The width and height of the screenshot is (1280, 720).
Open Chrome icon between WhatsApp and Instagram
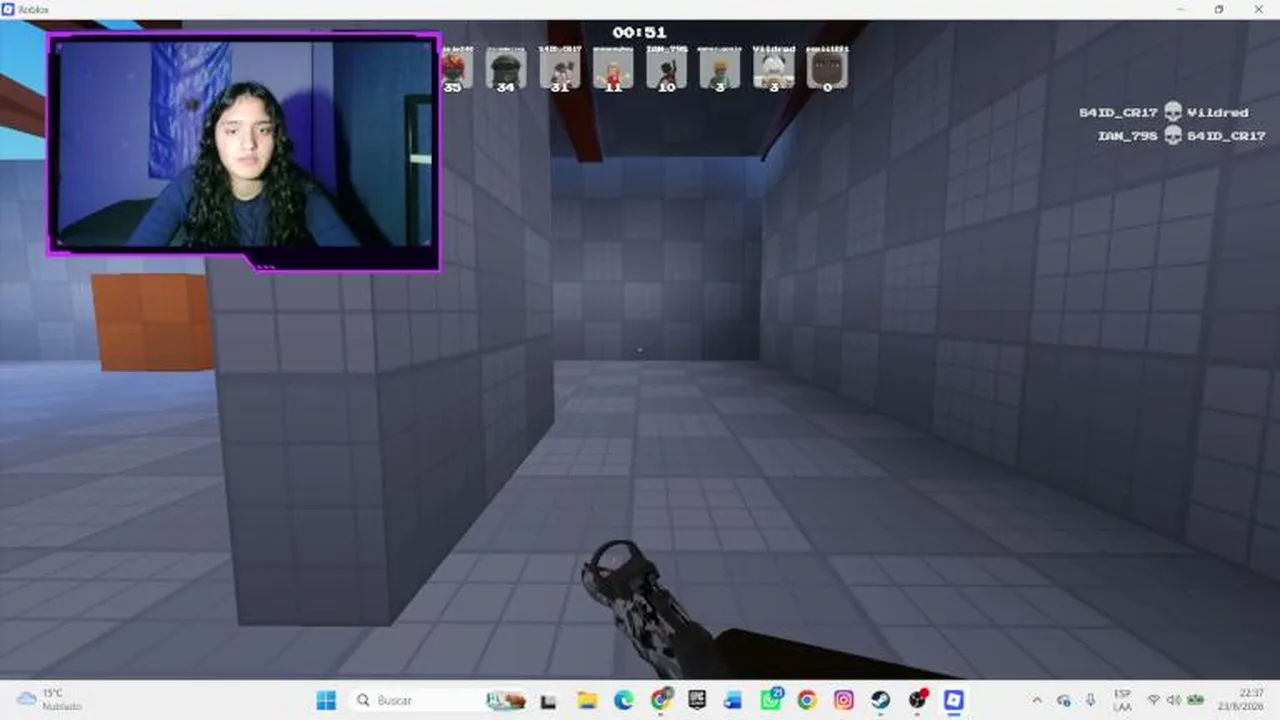pos(807,700)
